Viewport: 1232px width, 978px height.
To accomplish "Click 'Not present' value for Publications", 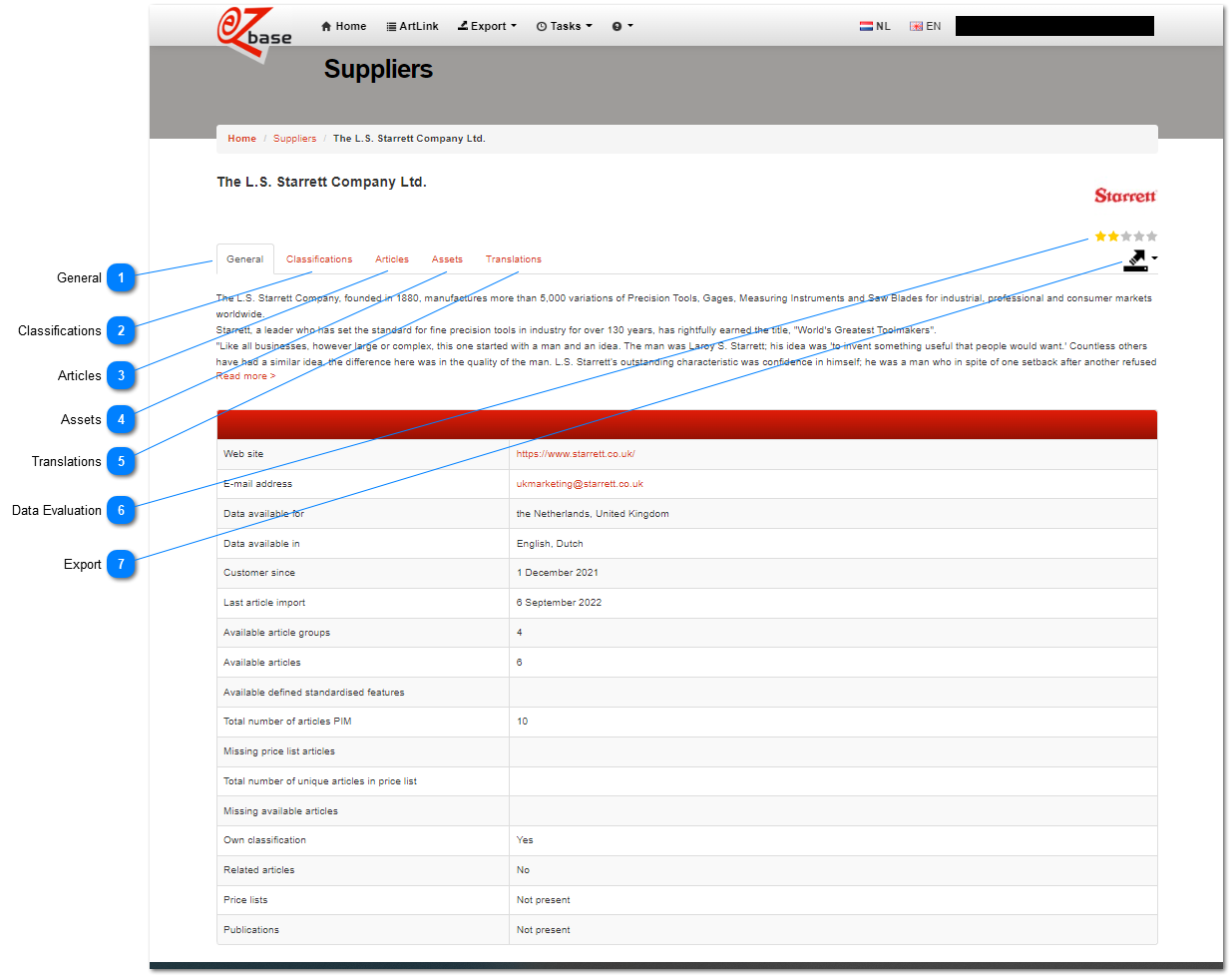I will click(x=544, y=930).
